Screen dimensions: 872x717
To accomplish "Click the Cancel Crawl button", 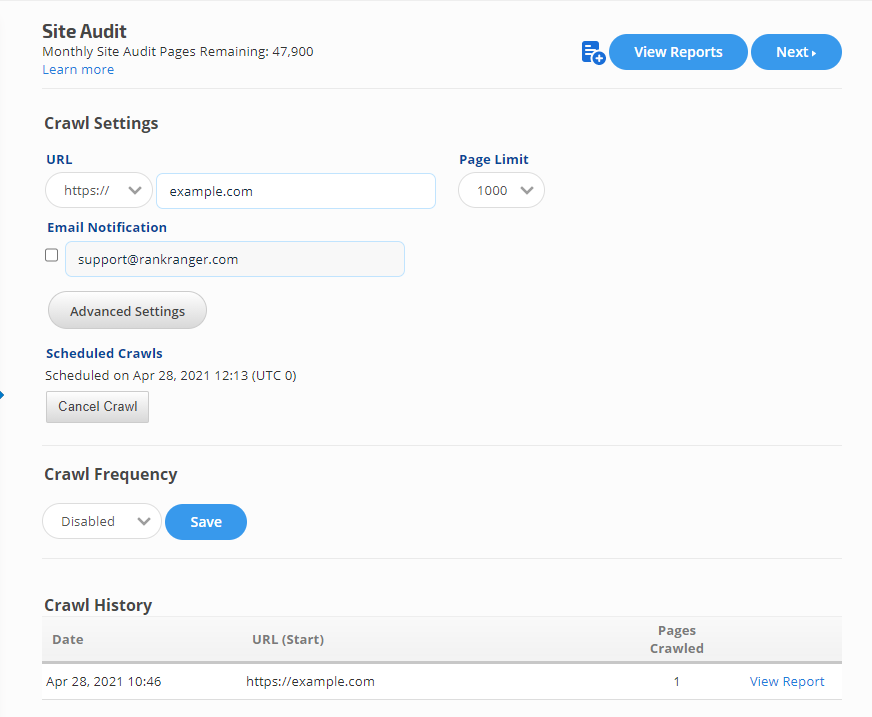I will 97,407.
